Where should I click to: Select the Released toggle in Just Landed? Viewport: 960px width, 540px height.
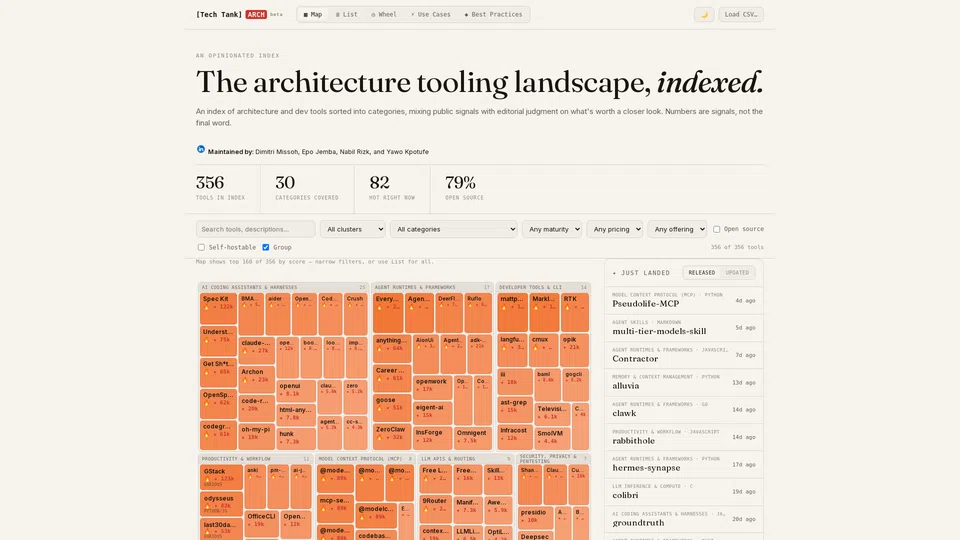click(x=702, y=272)
